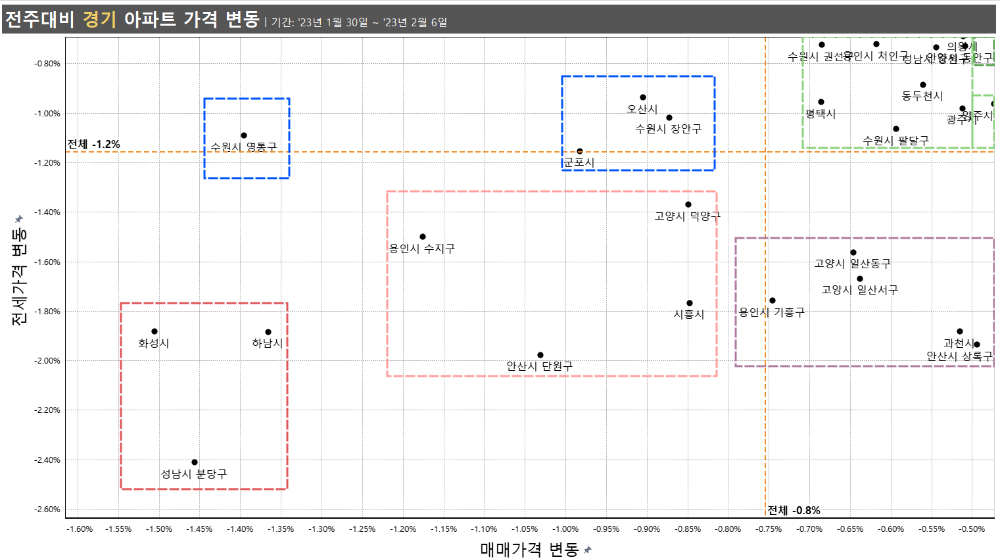Click the pin icon beside 전세가격 변동 axis title

(19, 219)
